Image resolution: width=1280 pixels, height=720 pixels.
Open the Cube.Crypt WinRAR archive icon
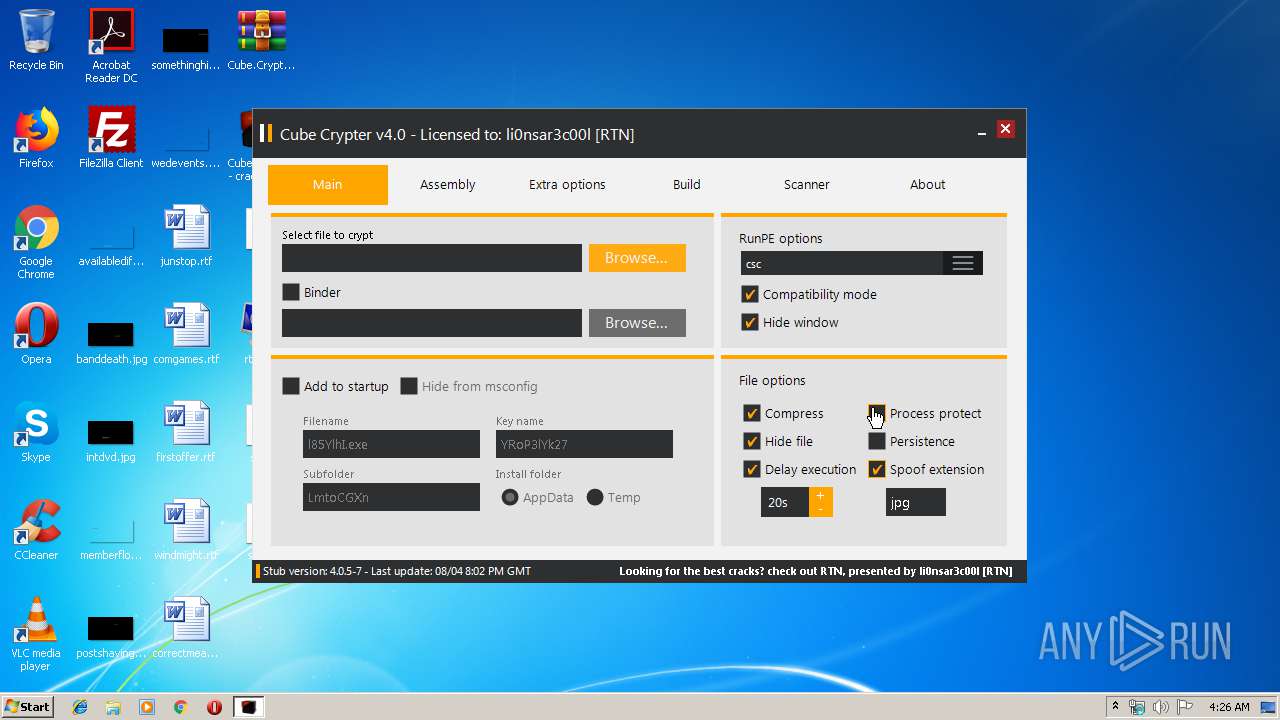point(261,40)
